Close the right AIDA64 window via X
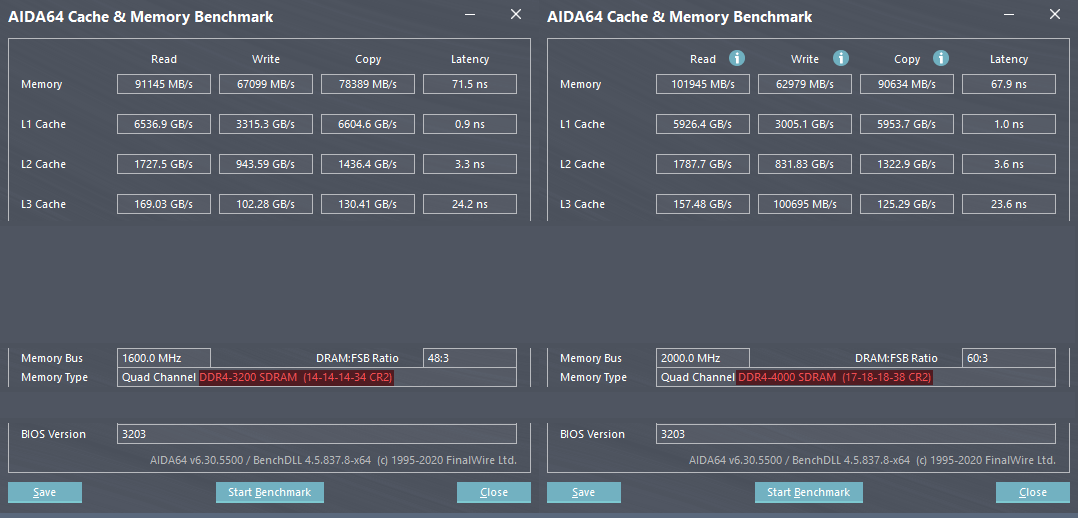1078x518 pixels. 1055,14
